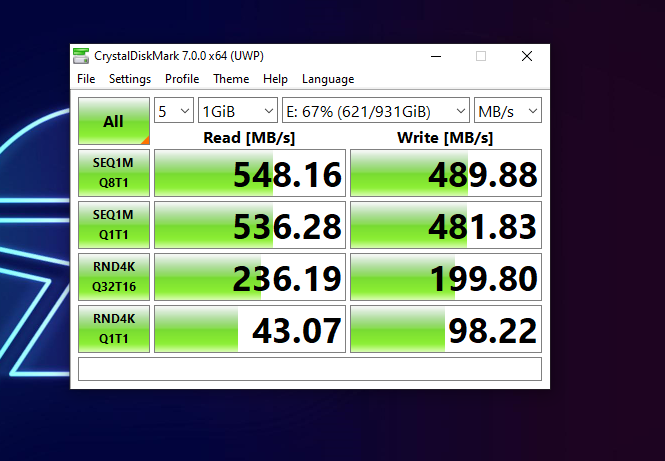Start the SEQ1M Q8T1 test
665x461 pixels.
114,173
